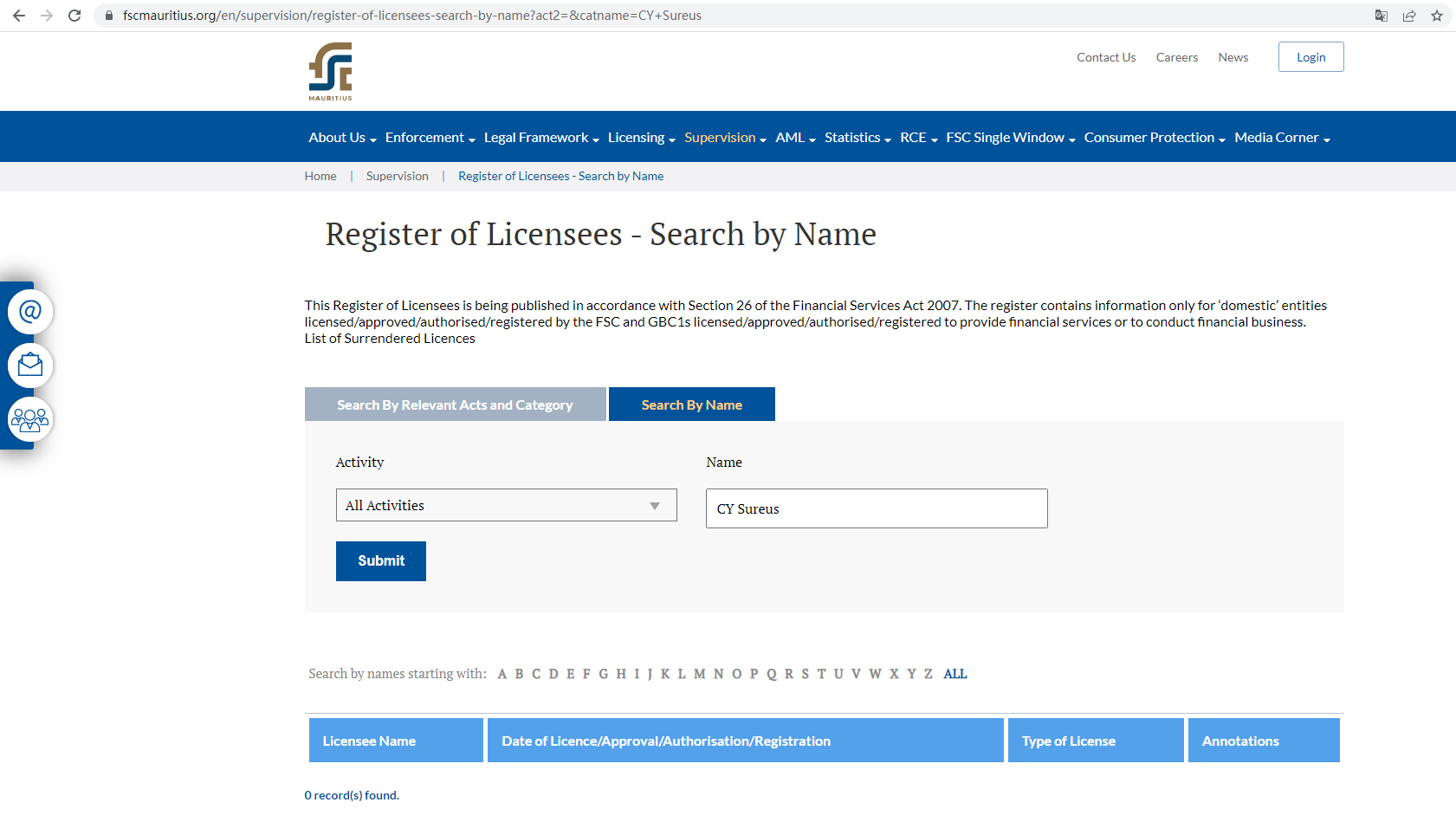This screenshot has height=822, width=1456.
Task: Click the Name input field
Action: point(877,508)
